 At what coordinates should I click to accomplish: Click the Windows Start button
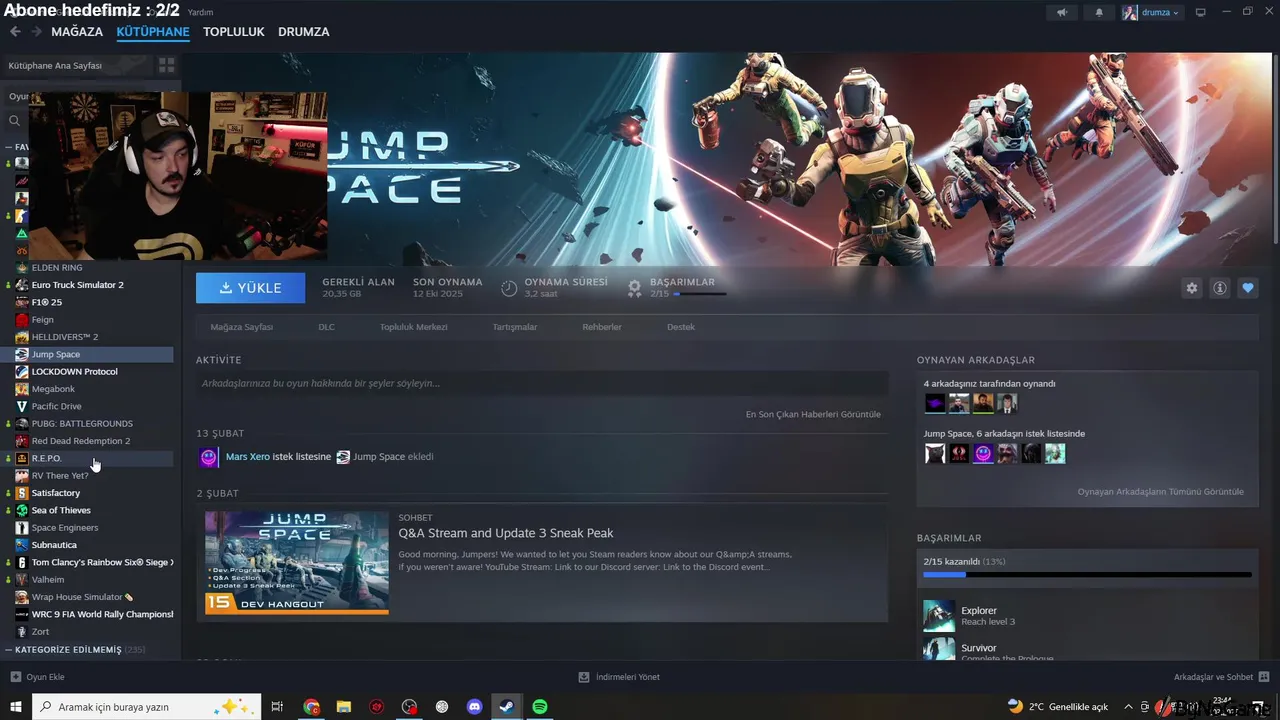coord(15,707)
